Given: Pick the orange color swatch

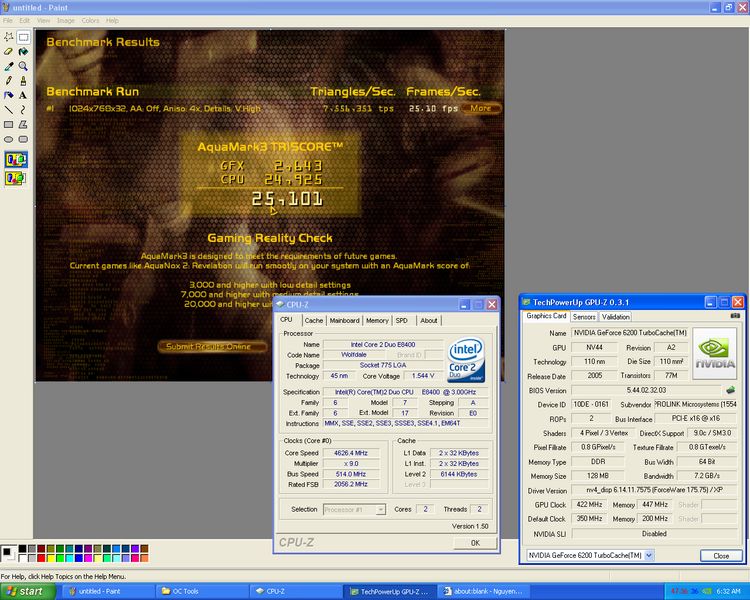Looking at the screenshot, I should click(144, 558).
